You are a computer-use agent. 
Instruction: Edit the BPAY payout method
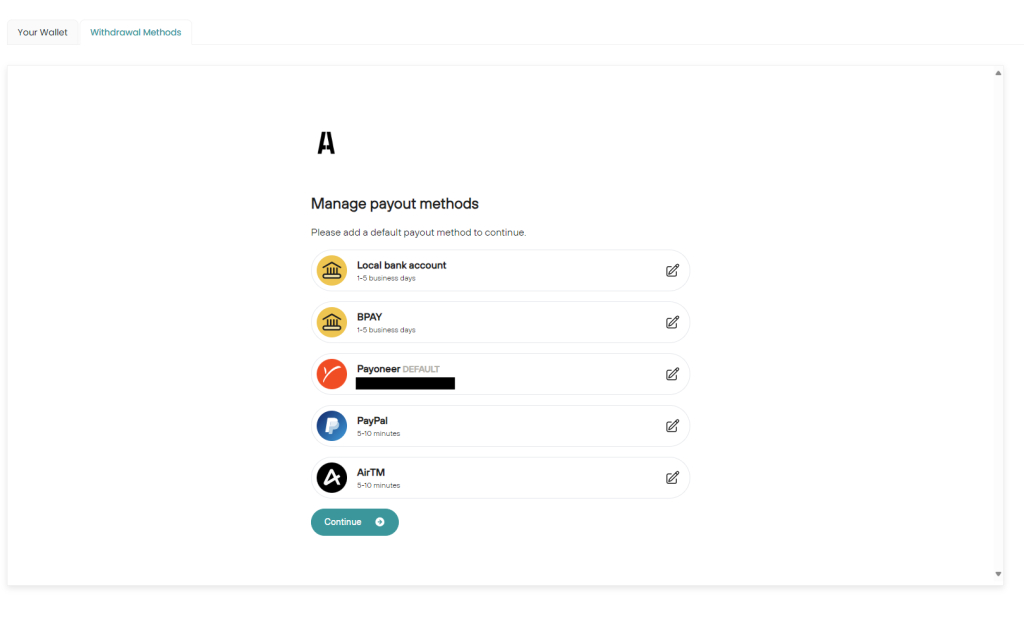tap(672, 322)
